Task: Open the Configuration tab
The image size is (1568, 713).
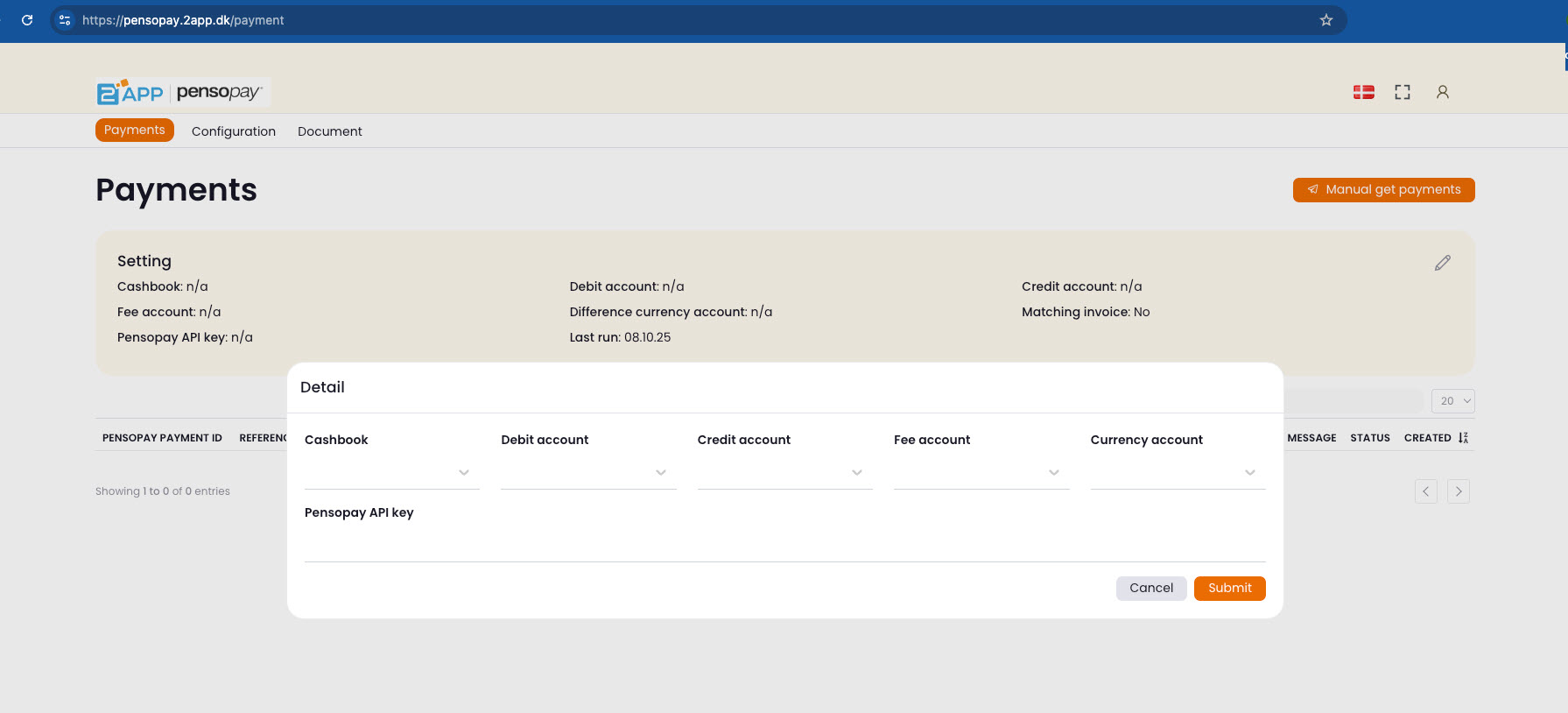Action: tap(234, 131)
